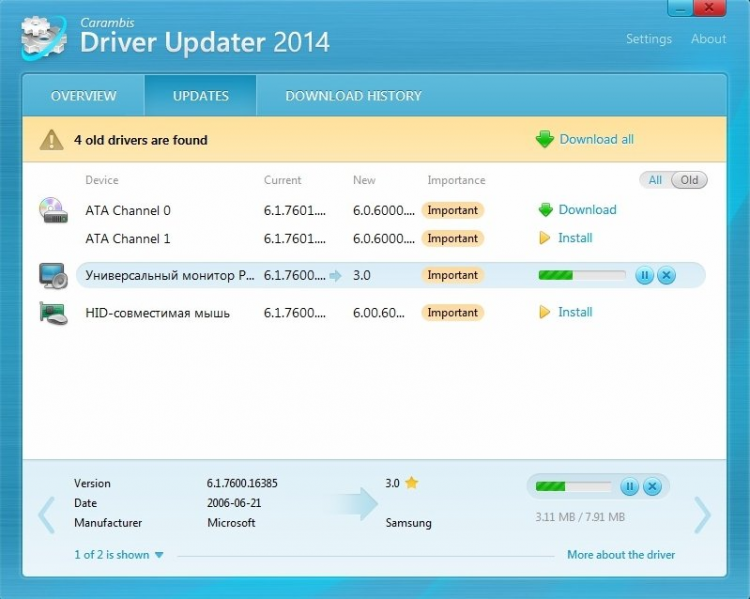Click the gold star rating icon

click(x=412, y=483)
